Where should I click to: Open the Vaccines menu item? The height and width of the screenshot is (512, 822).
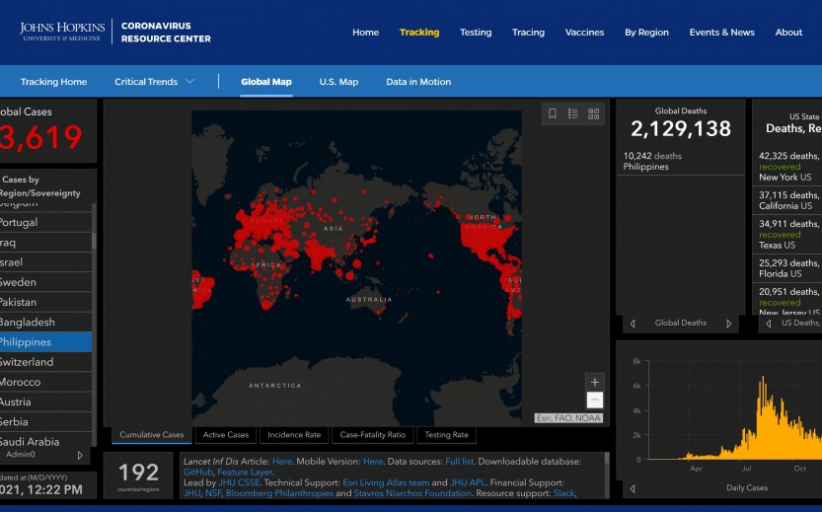[584, 32]
